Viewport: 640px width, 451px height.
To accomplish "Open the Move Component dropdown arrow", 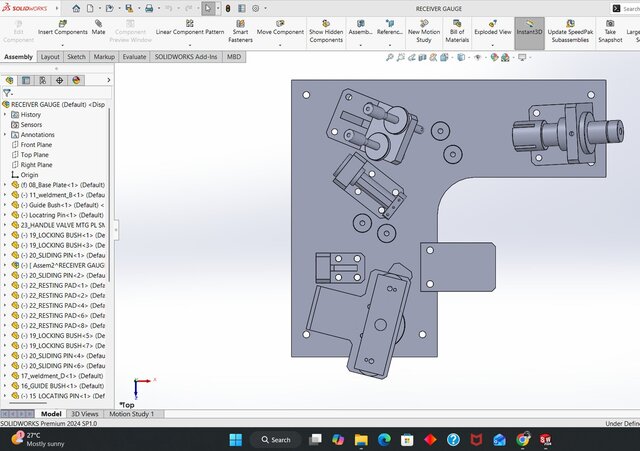I will 280,45.
